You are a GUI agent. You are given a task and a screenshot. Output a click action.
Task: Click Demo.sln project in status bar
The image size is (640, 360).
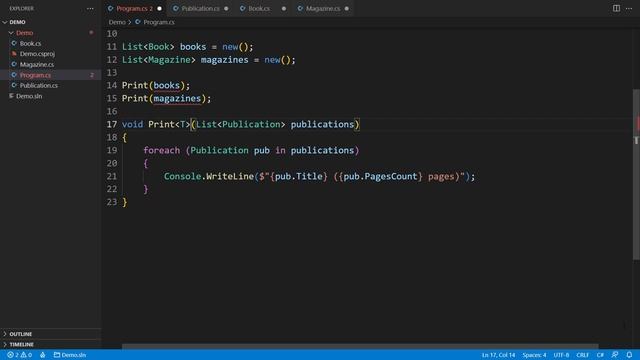click(x=70, y=355)
